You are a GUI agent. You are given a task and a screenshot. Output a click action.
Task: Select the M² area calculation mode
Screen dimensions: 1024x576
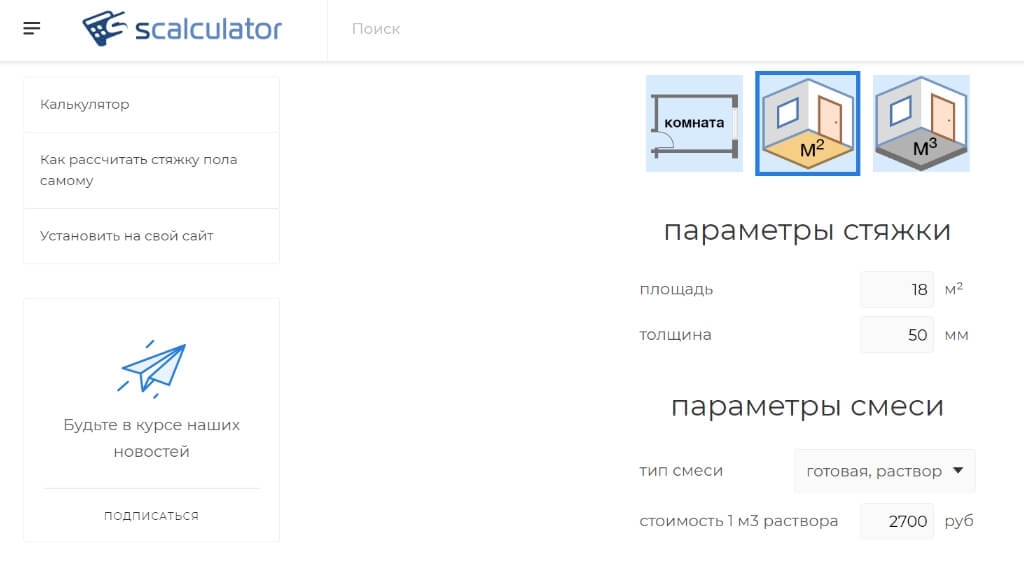tap(807, 123)
